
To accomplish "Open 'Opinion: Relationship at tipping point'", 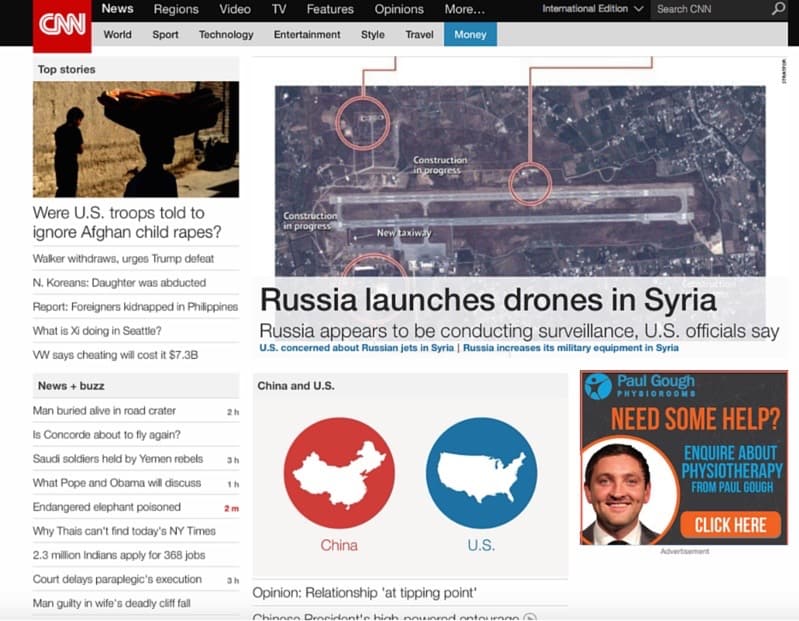I will [x=365, y=592].
